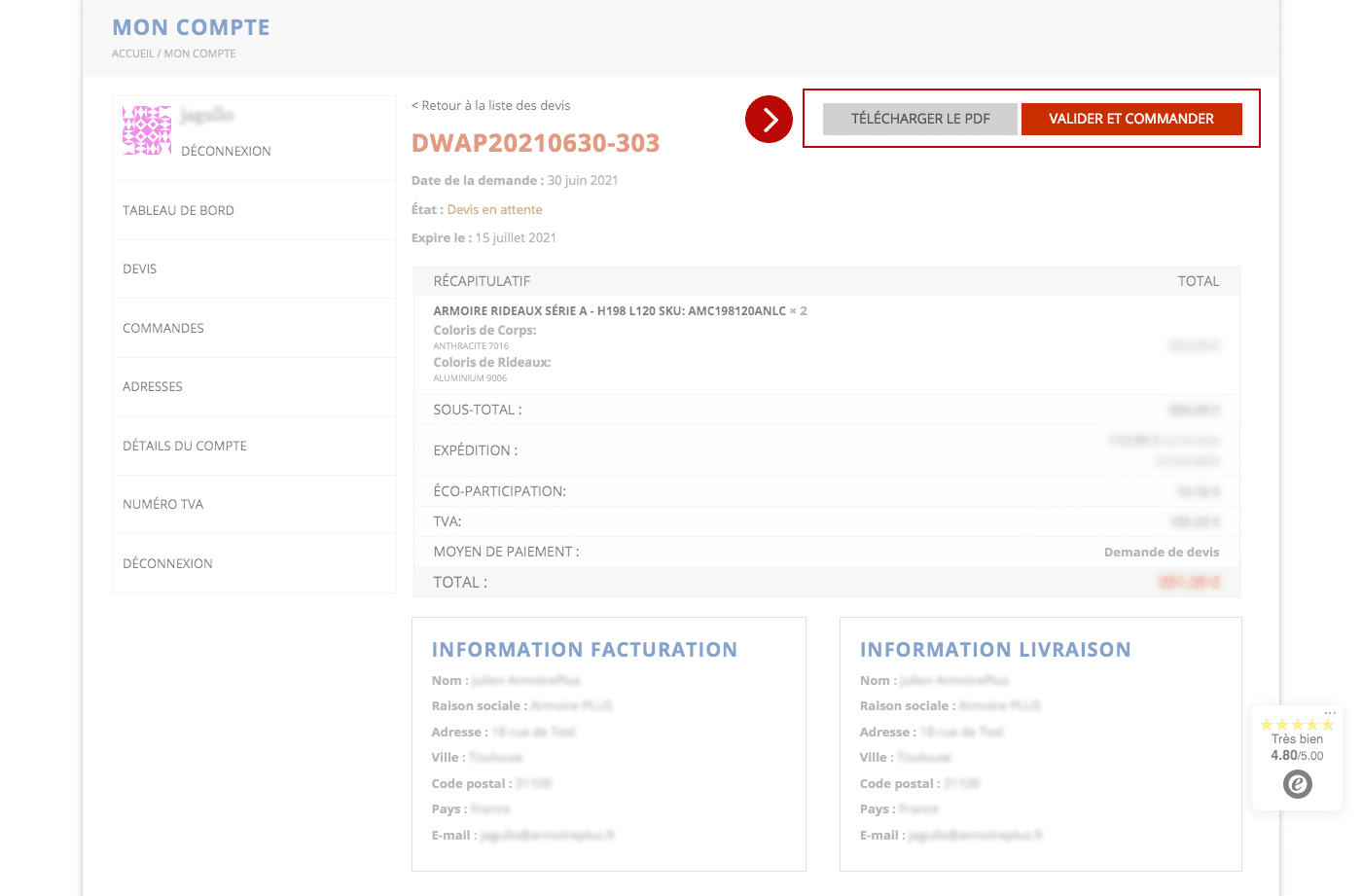Screen dimensions: 1362x896
Task: Click the RÉCAPITULATIF table header
Action: [482, 281]
